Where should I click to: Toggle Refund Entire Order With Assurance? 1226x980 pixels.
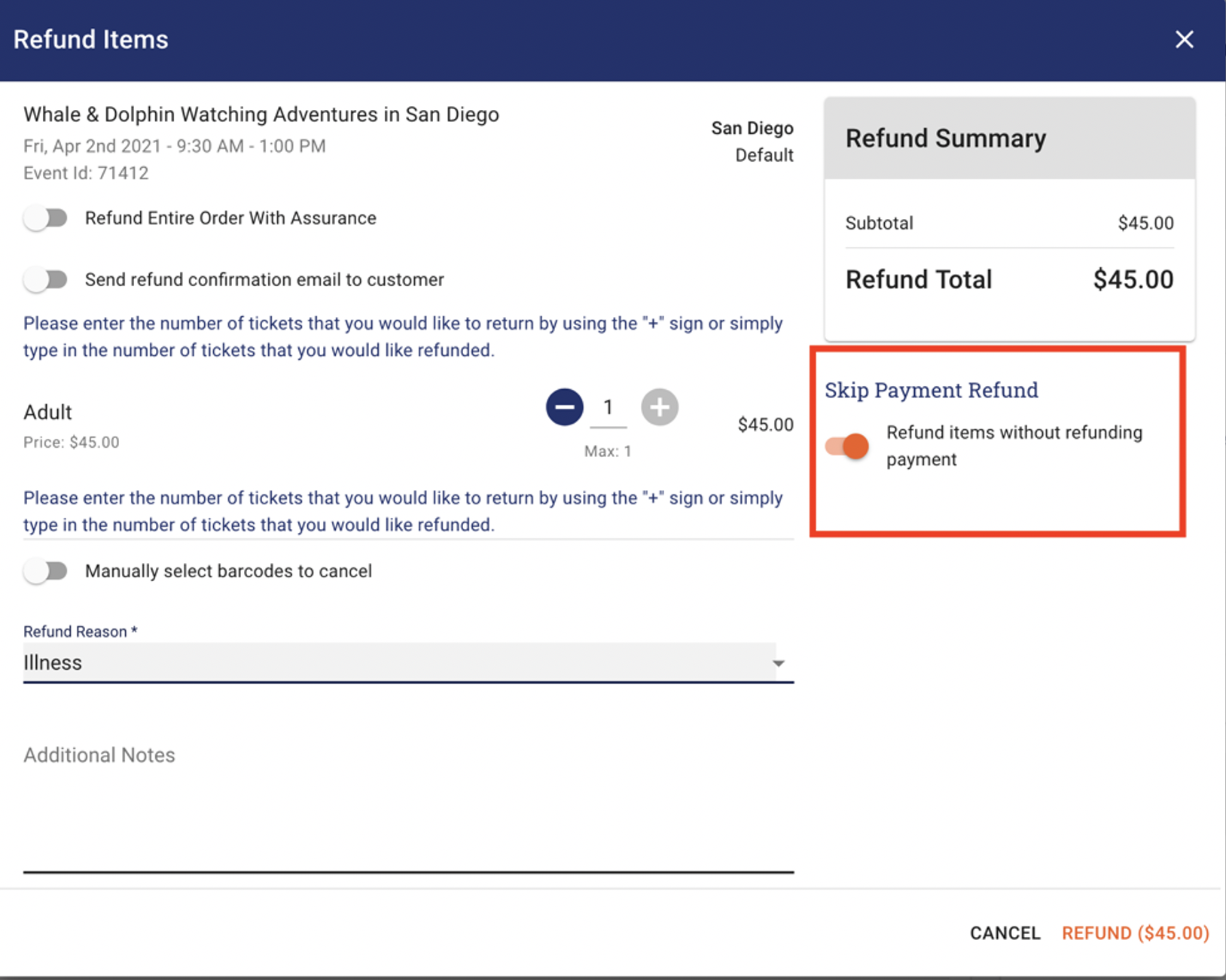[x=46, y=218]
